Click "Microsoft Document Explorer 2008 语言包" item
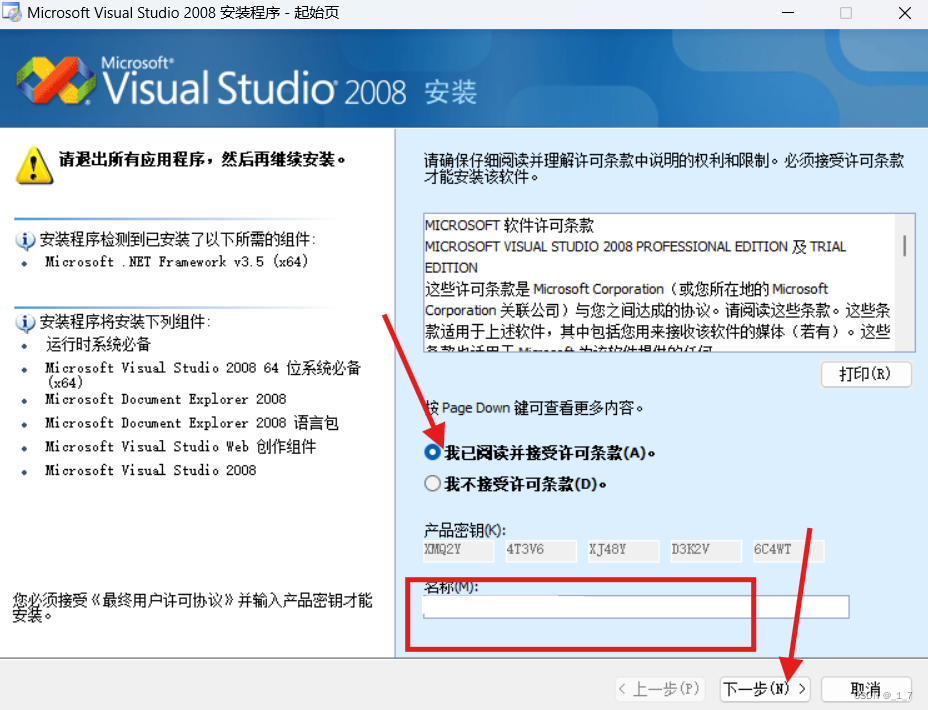This screenshot has height=710, width=928. pos(192,423)
